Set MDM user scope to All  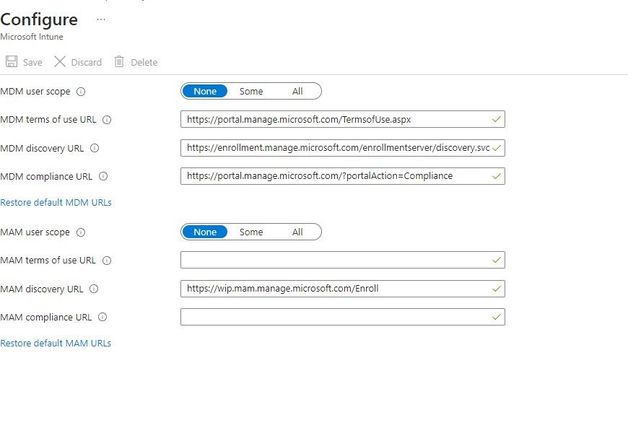point(297,91)
